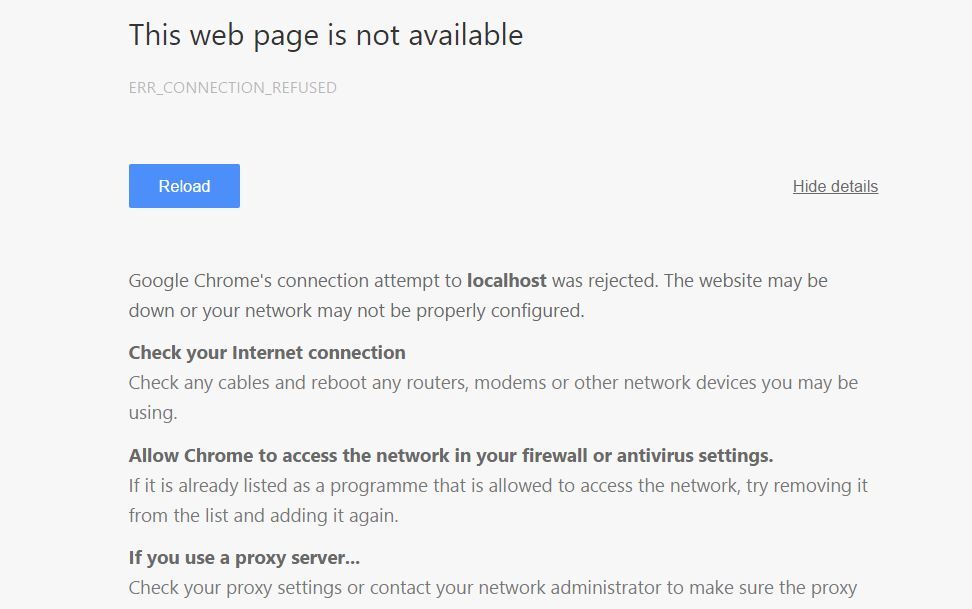Screen dimensions: 972x609
Task: Click the word "antivirus" in the bold heading
Action: click(x=655, y=456)
